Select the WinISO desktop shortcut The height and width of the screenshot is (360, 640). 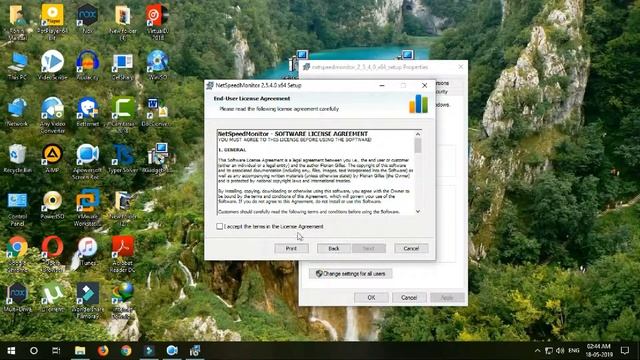(x=158, y=65)
